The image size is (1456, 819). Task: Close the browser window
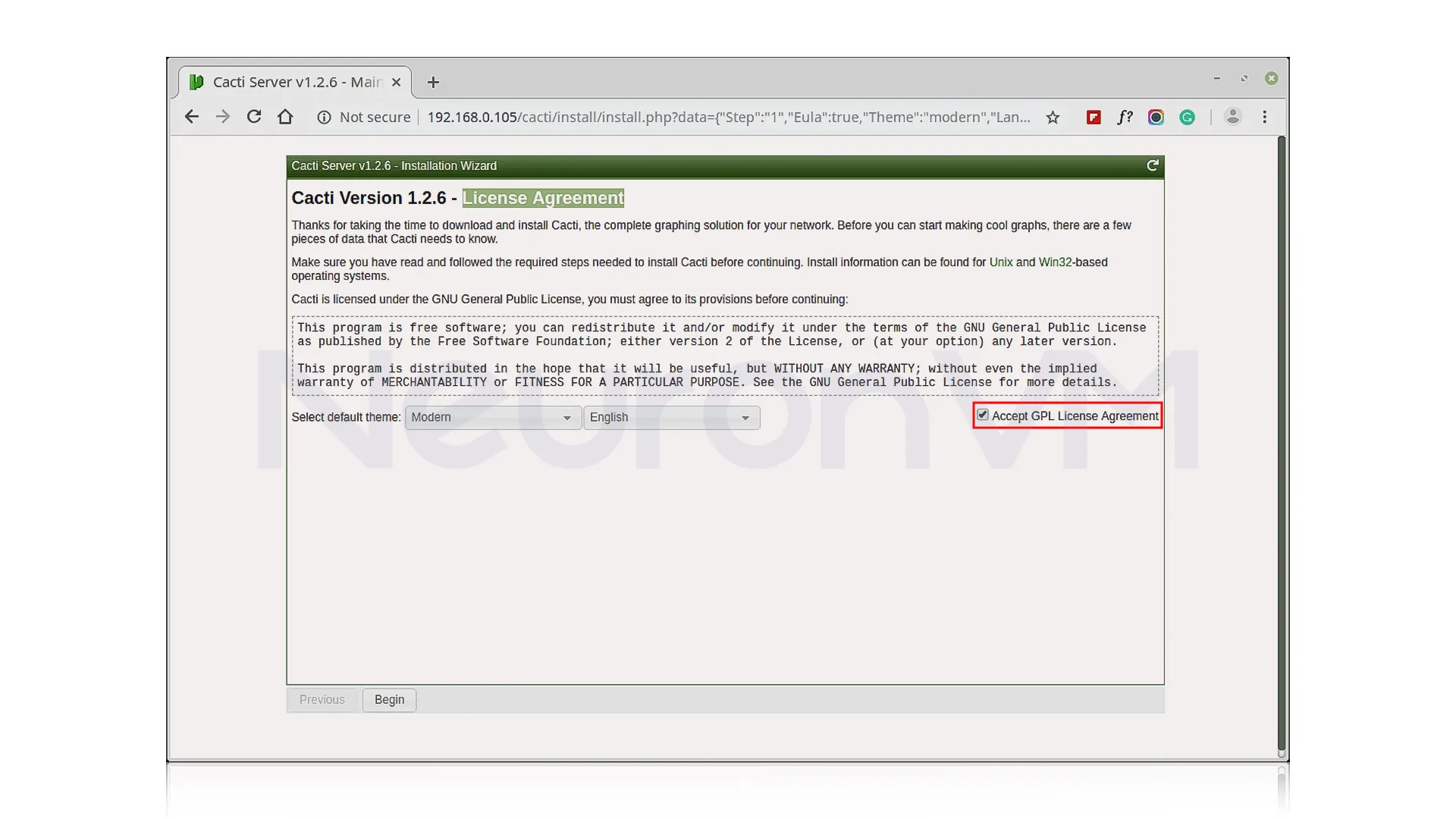point(1272,78)
